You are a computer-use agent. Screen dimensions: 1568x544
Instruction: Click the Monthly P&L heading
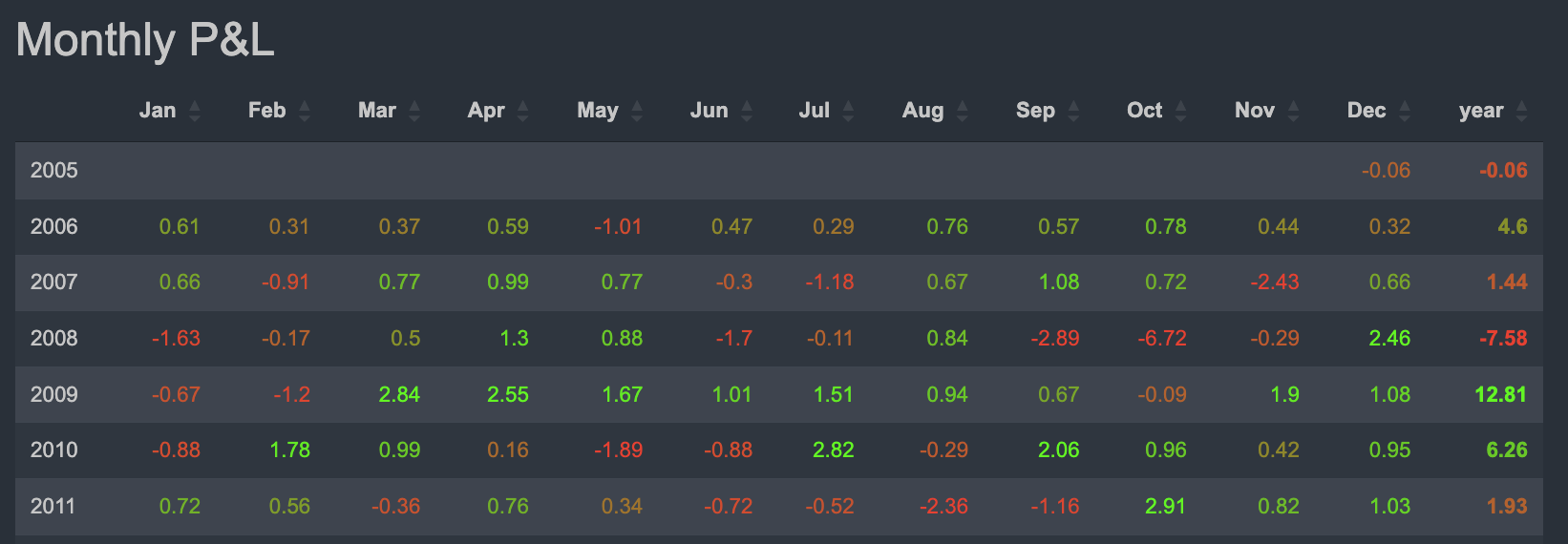(x=145, y=40)
